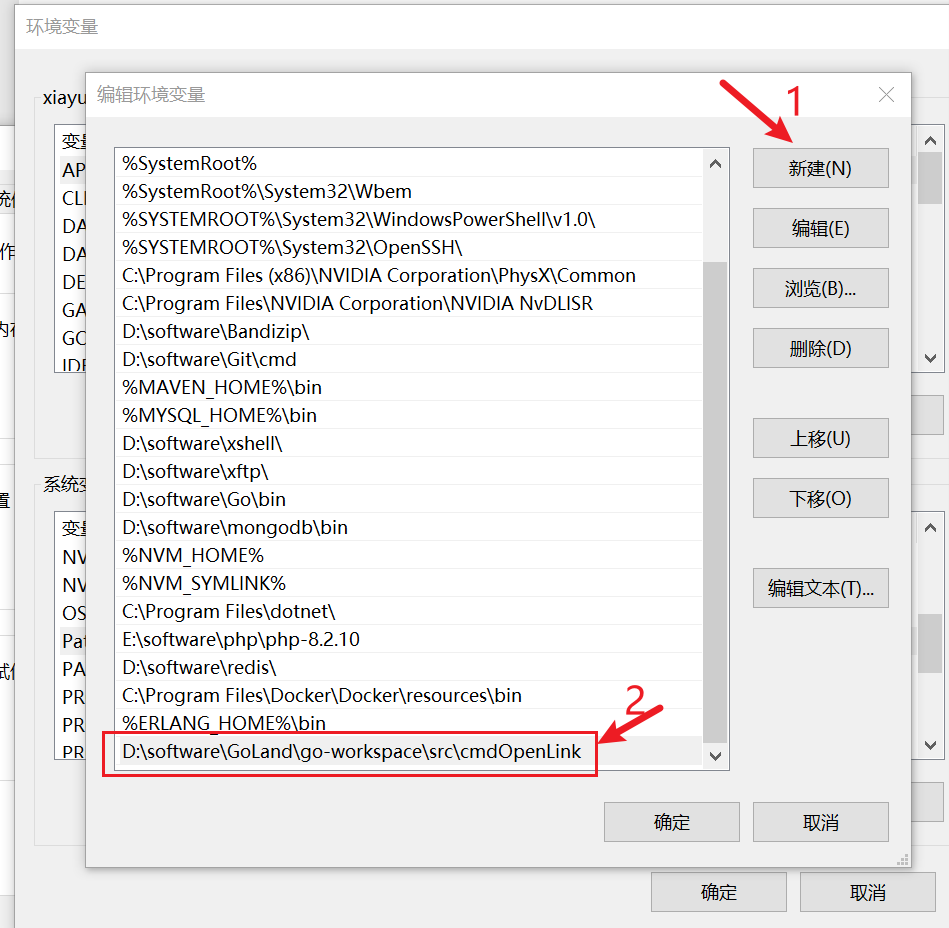The image size is (949, 928).
Task: Click the 新建(N) button
Action: pos(820,168)
